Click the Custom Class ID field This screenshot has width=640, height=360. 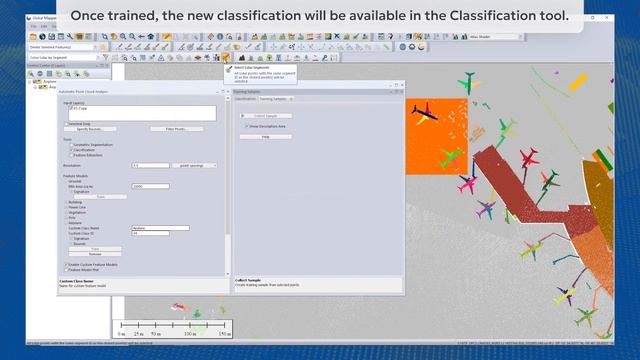tap(151, 233)
